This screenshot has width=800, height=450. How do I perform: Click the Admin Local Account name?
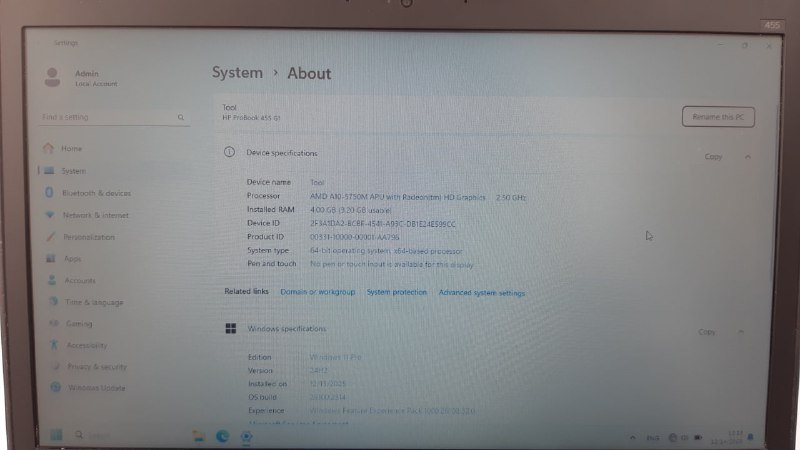click(96, 78)
